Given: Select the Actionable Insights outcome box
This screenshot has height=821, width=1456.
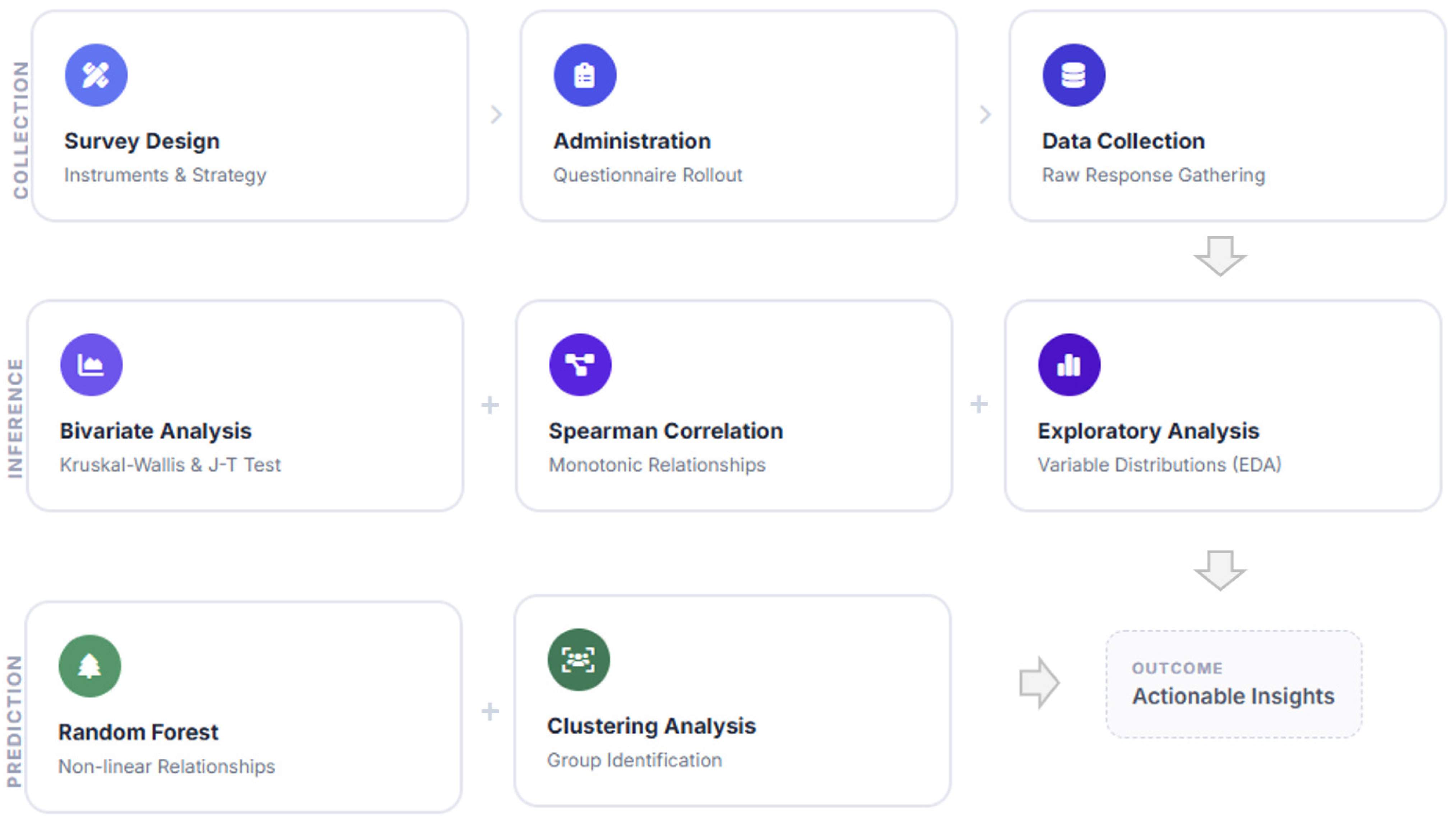Looking at the screenshot, I should pos(1234,684).
